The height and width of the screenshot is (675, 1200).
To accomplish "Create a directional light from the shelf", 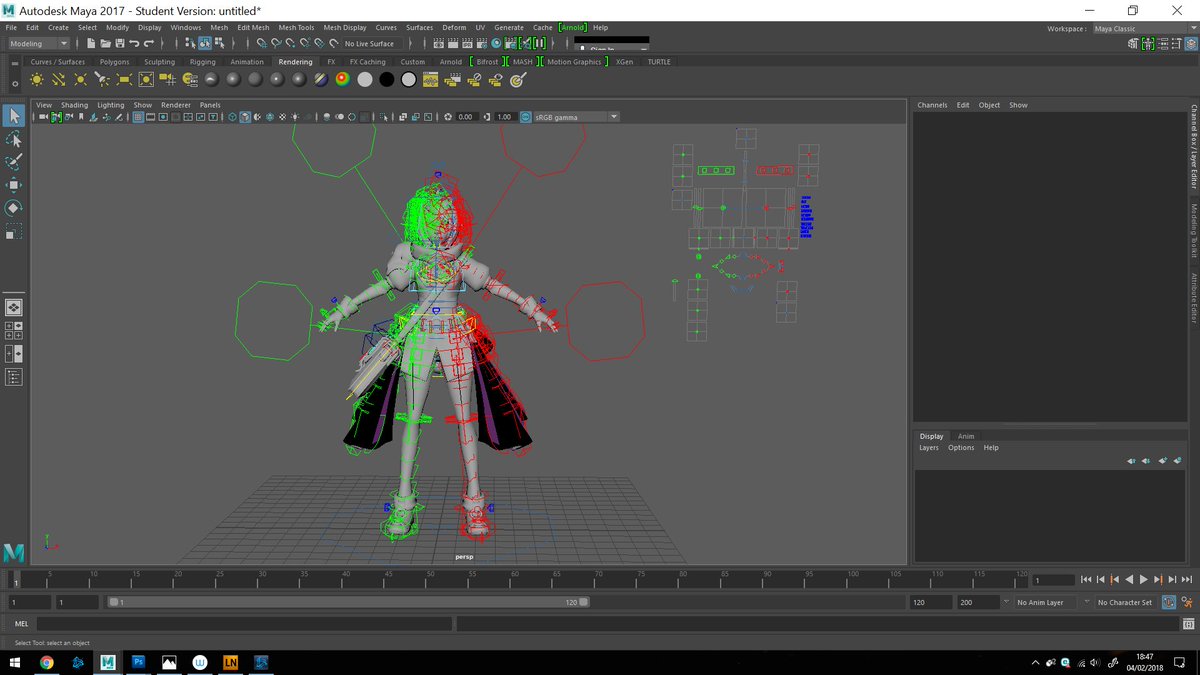I will pyautogui.click(x=59, y=79).
